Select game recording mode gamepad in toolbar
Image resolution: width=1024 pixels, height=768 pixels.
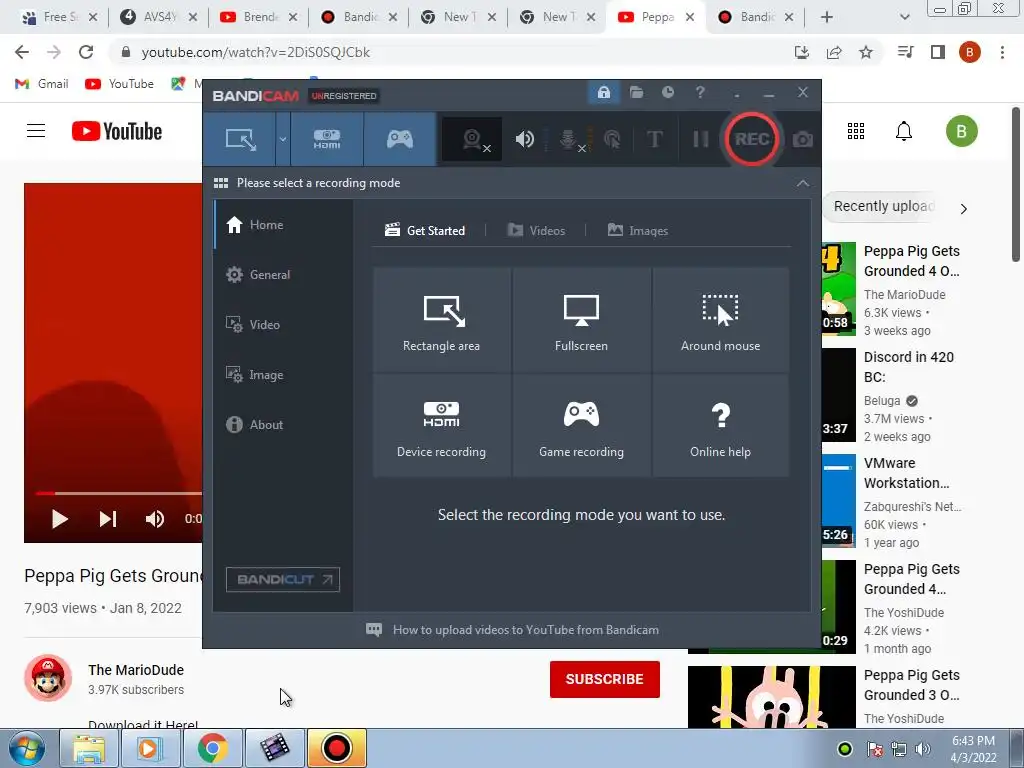click(x=400, y=139)
